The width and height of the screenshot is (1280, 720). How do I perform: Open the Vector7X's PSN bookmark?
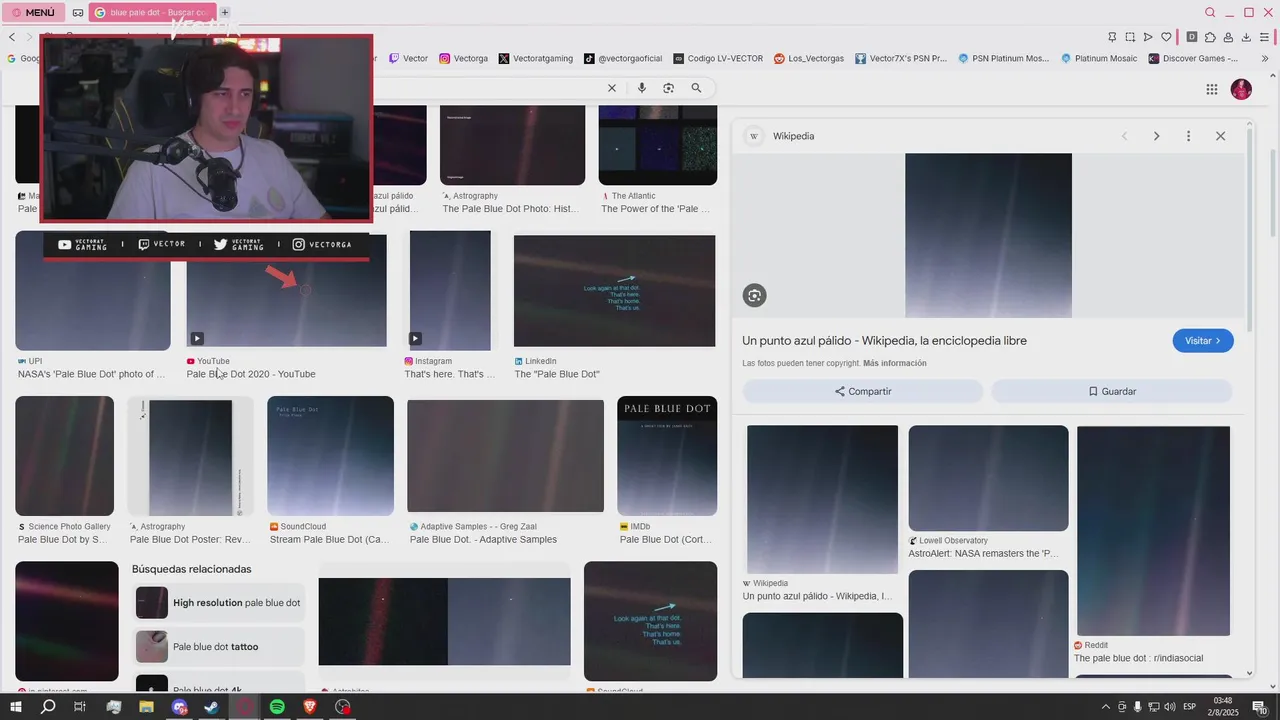(x=901, y=58)
